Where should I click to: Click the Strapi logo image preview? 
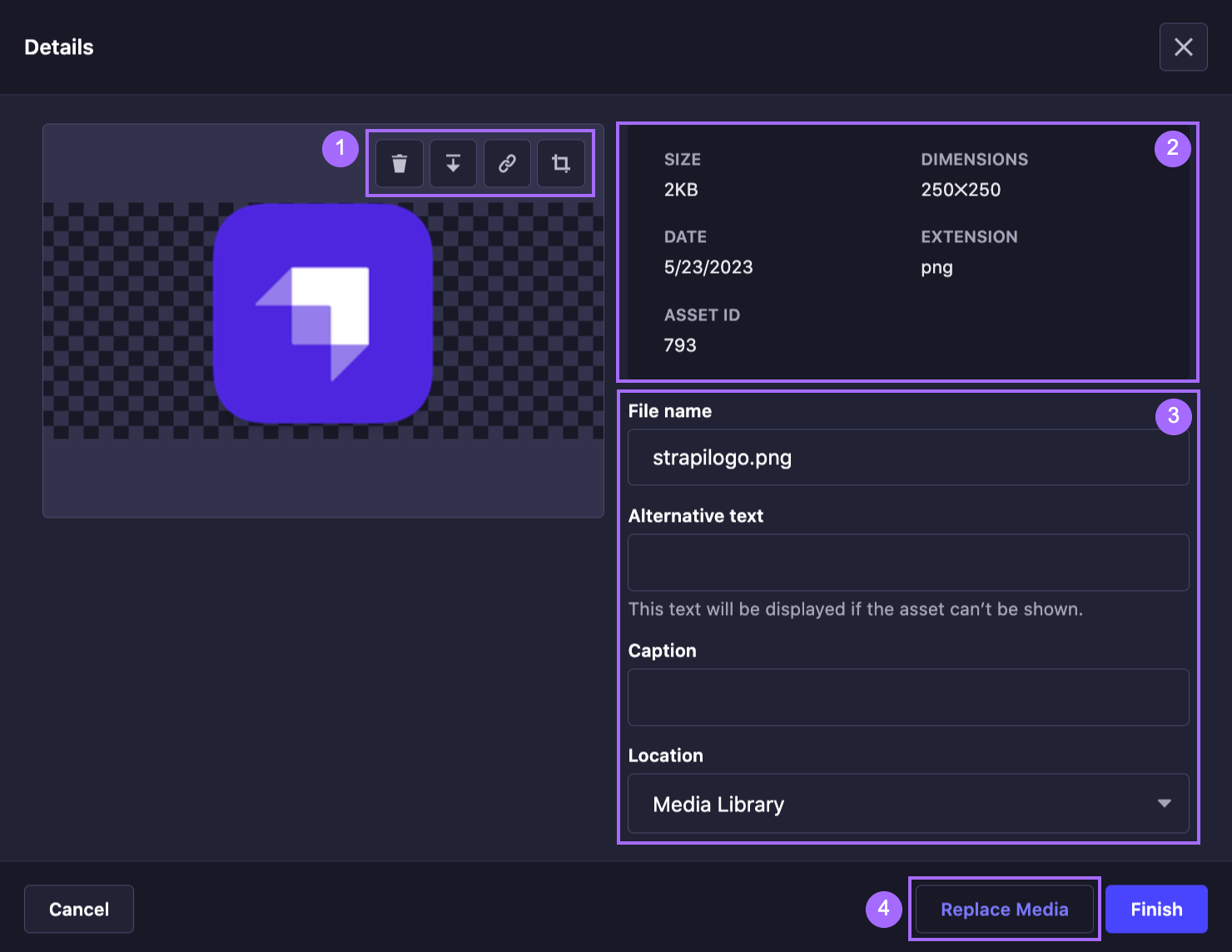[324, 314]
